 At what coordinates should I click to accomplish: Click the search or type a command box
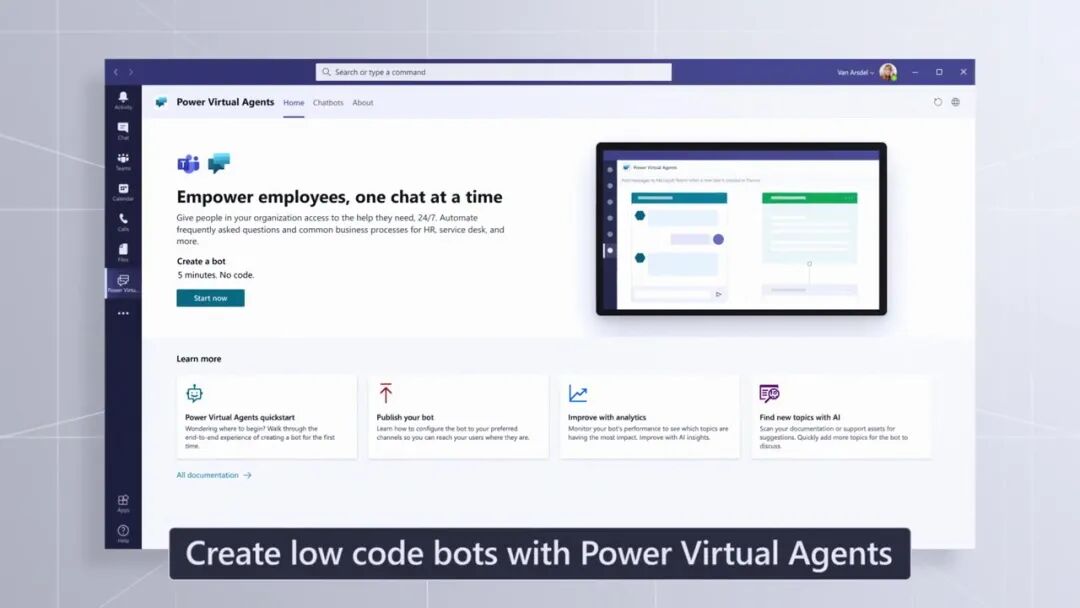point(493,72)
